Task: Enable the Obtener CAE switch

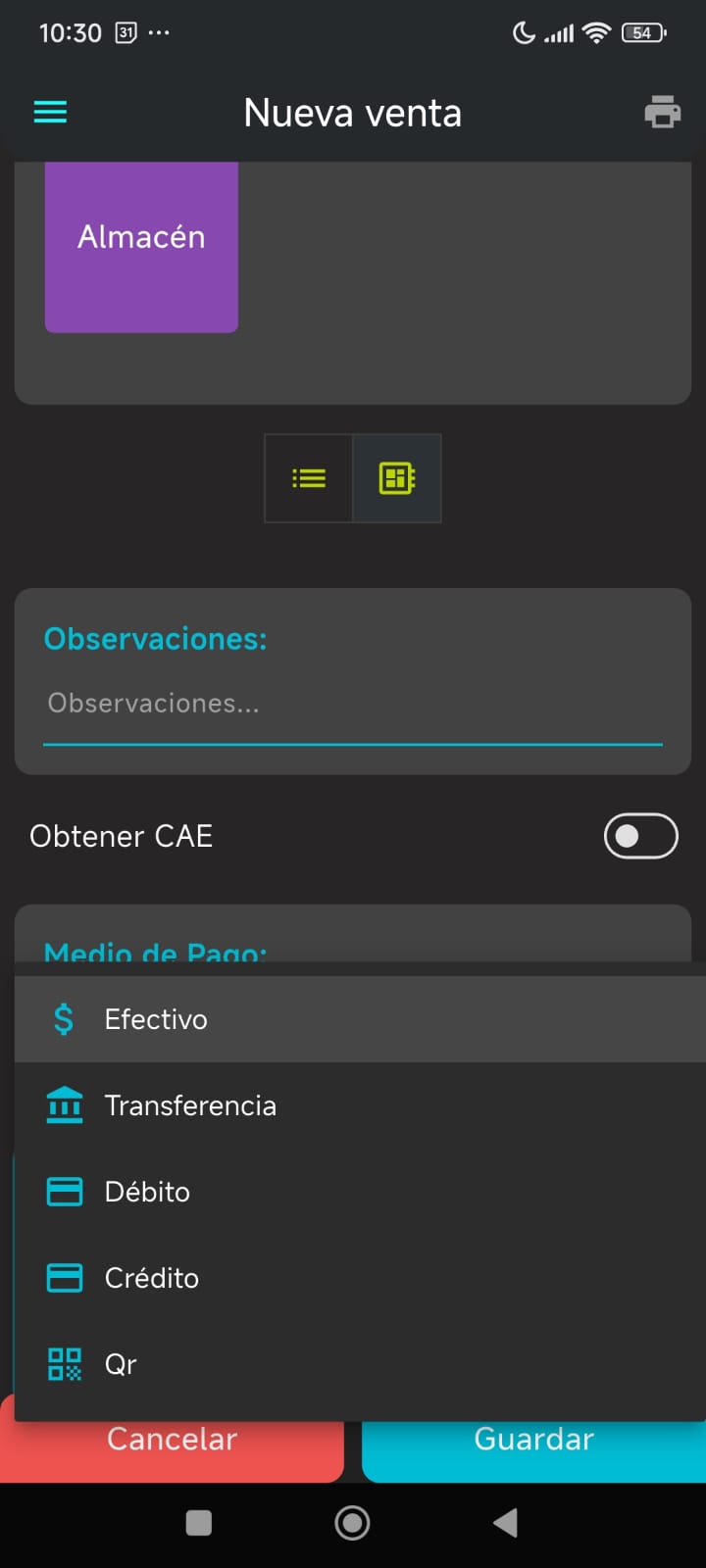Action: pos(640,836)
